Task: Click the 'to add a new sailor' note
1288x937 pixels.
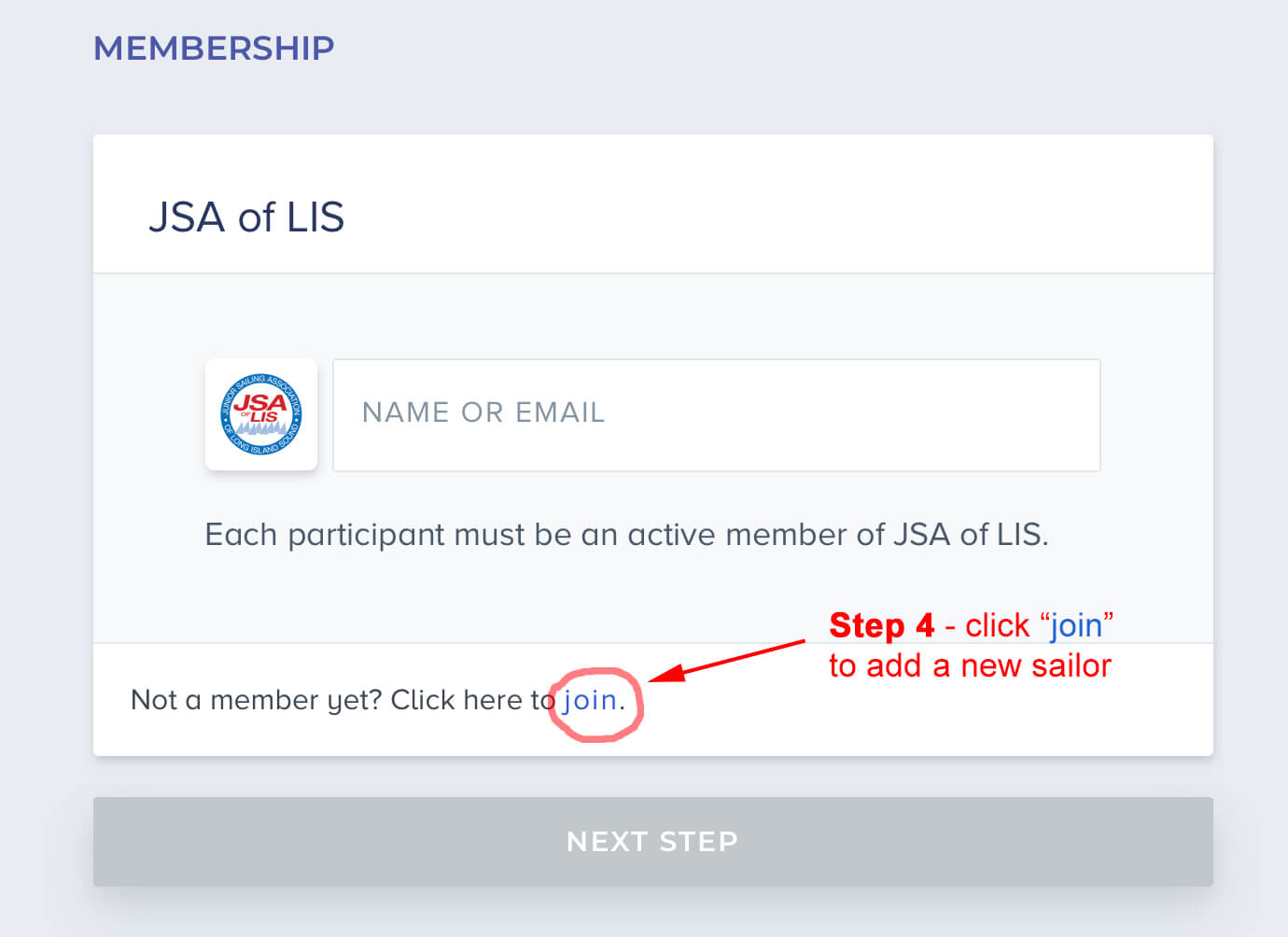Action: click(x=970, y=665)
